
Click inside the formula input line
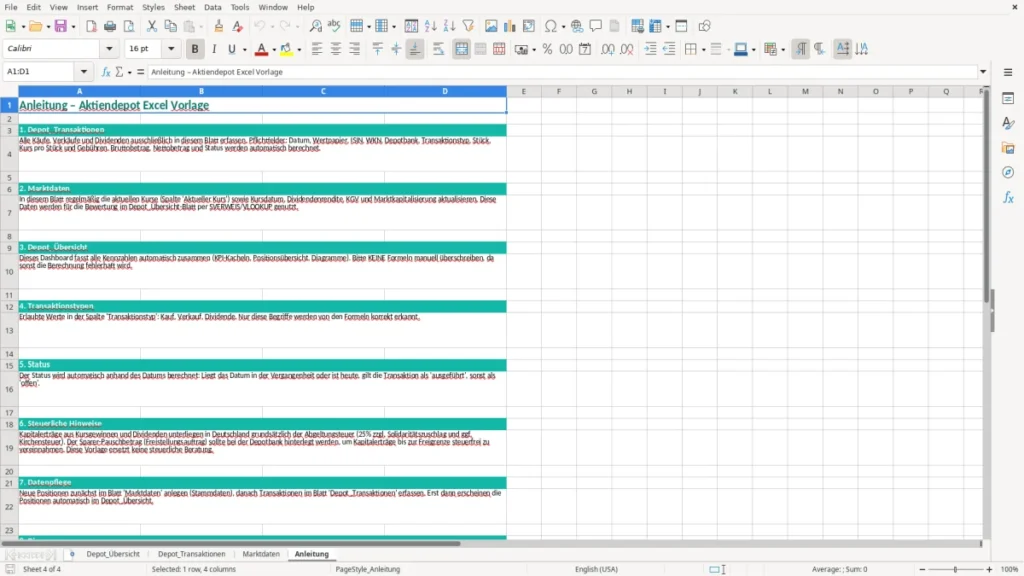(562, 72)
